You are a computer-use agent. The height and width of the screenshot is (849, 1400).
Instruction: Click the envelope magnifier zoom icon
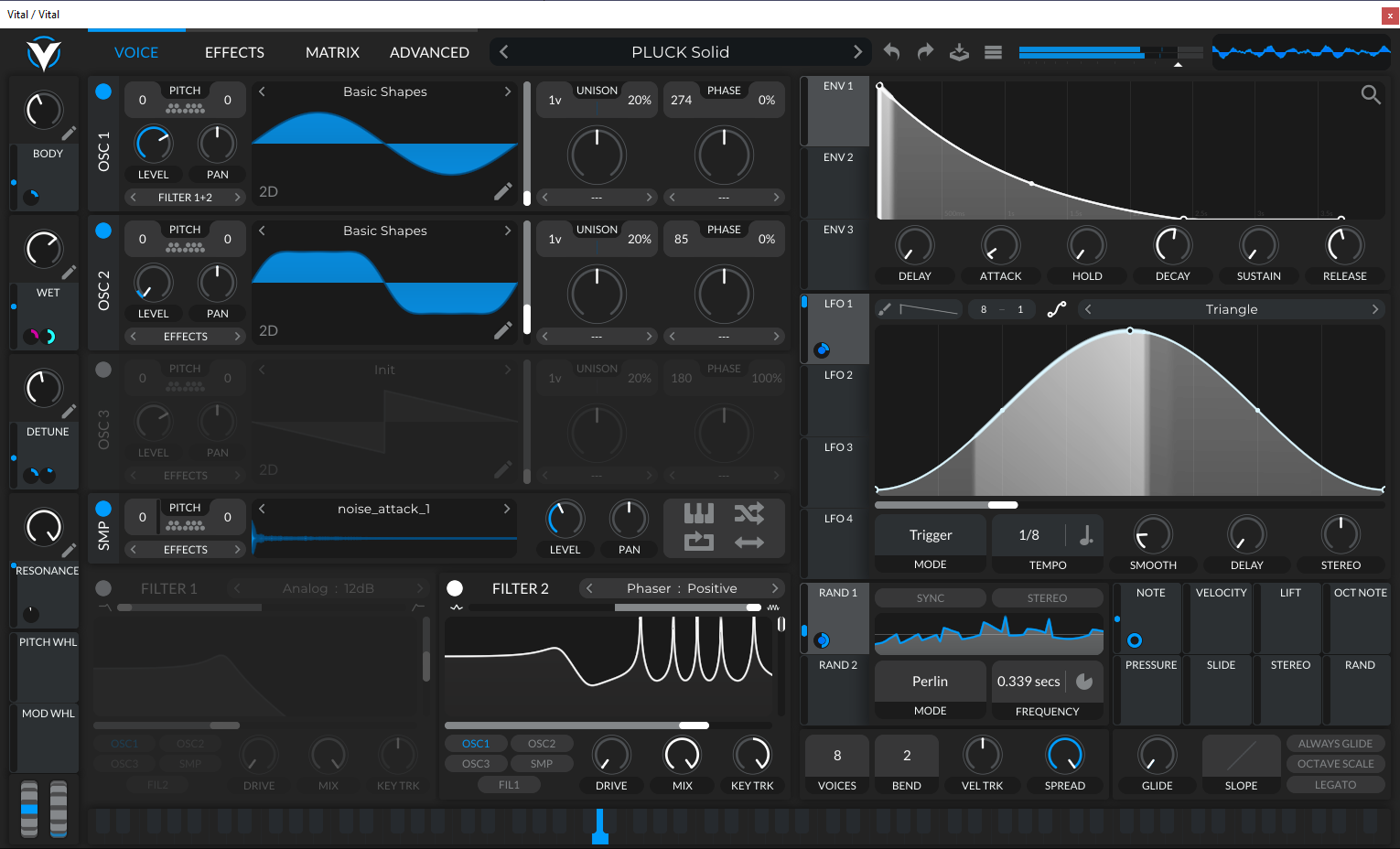(x=1370, y=94)
